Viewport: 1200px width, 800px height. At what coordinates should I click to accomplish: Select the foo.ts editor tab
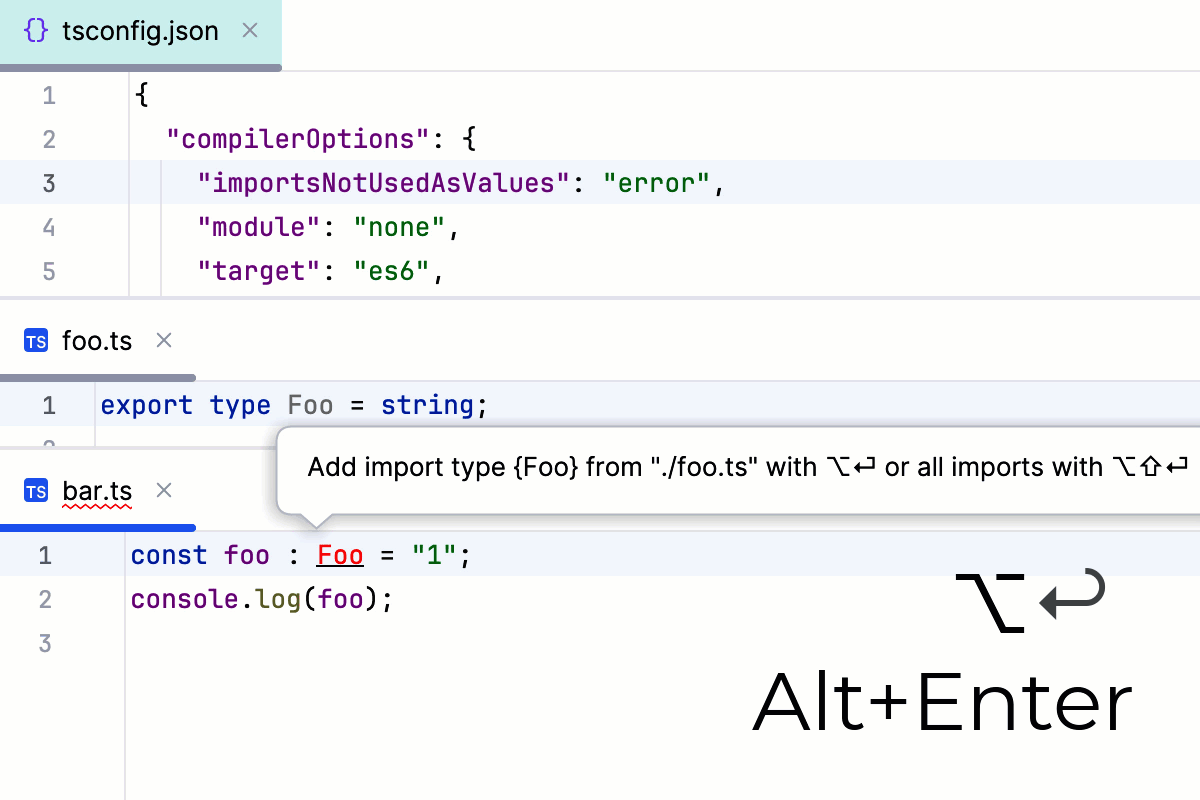(97, 341)
